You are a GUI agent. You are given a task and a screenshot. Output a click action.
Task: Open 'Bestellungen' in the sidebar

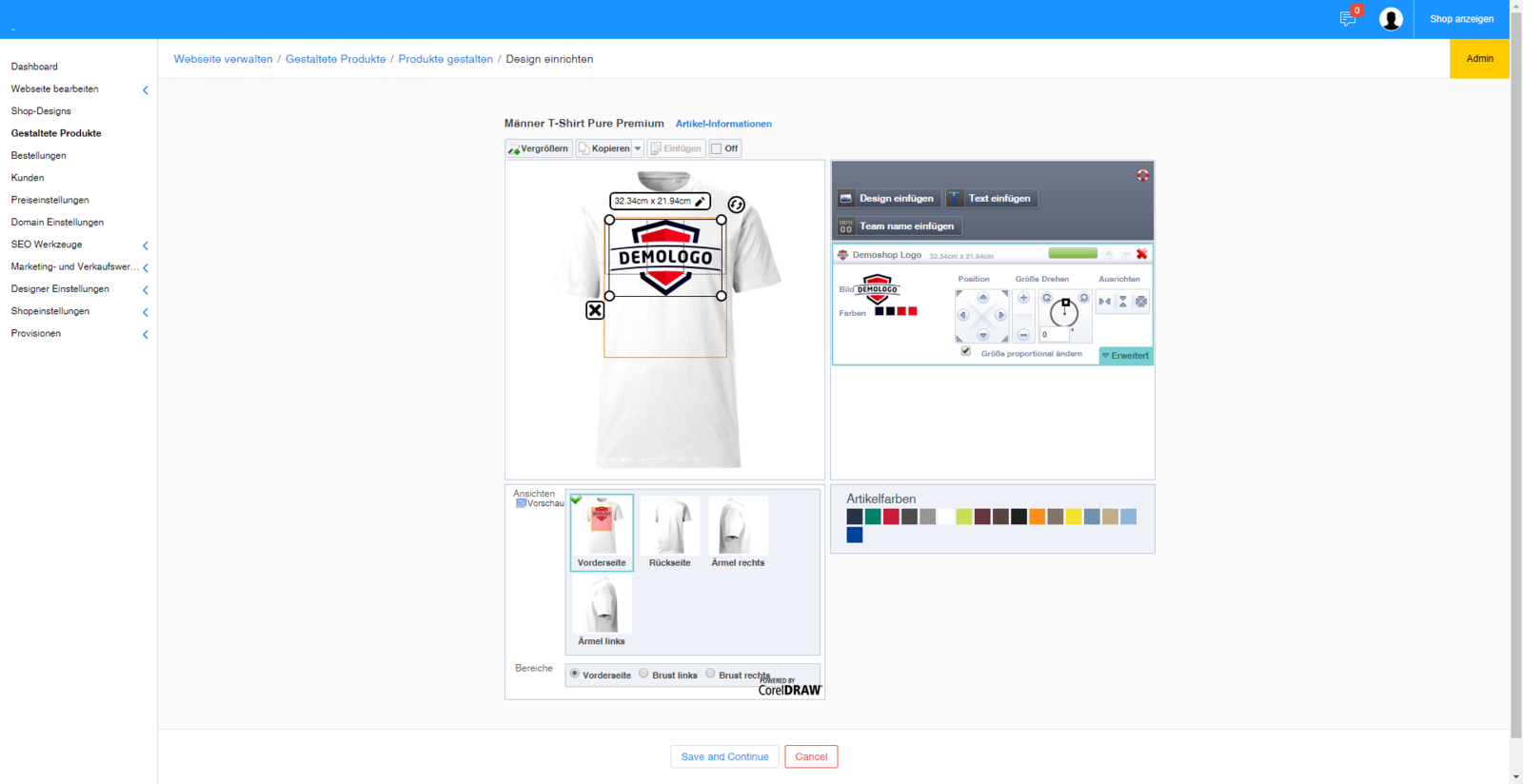(39, 156)
